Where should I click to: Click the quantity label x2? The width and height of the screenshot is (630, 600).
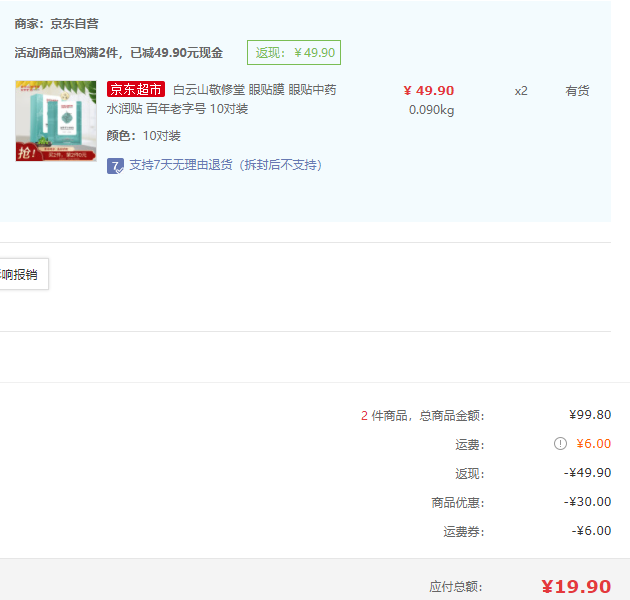tap(521, 91)
